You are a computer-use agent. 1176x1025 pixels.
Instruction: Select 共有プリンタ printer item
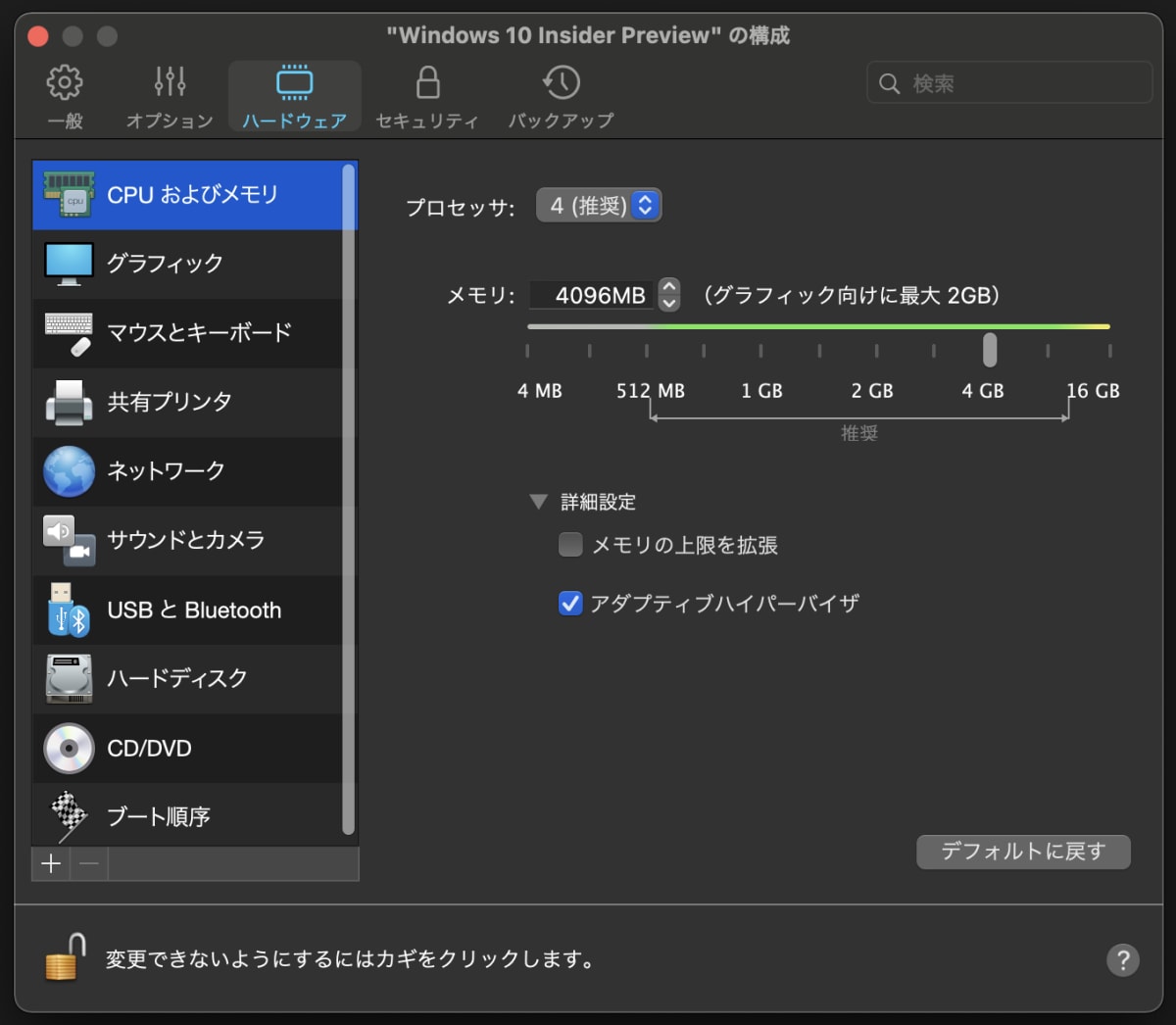click(x=187, y=402)
